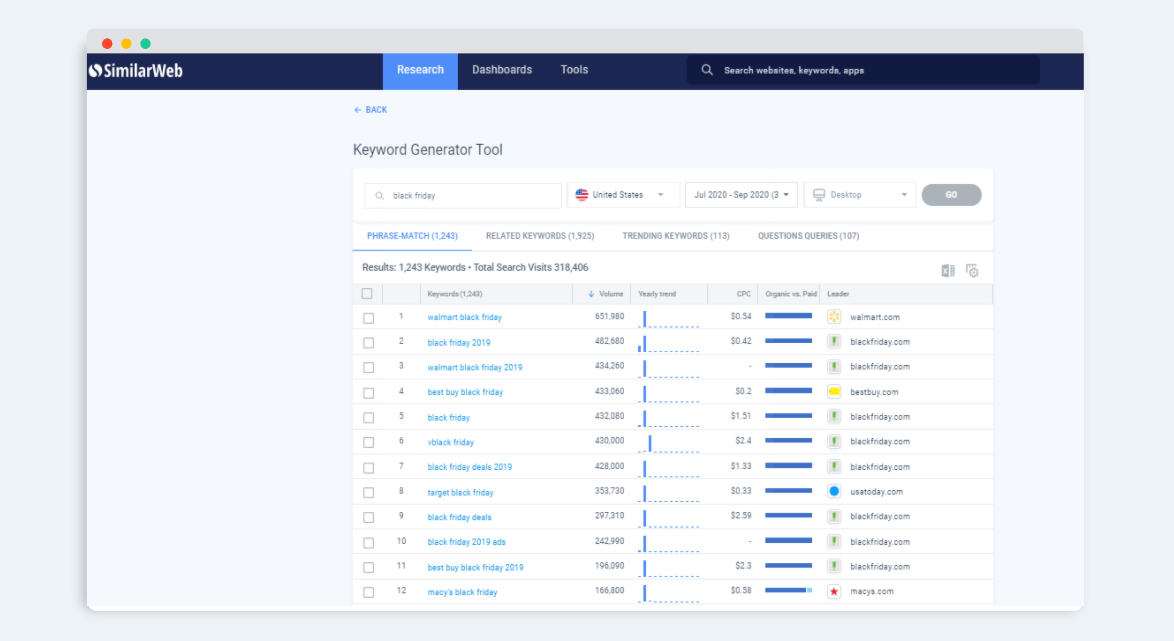Click the Organic vs. Paid bar for macy's

click(788, 591)
